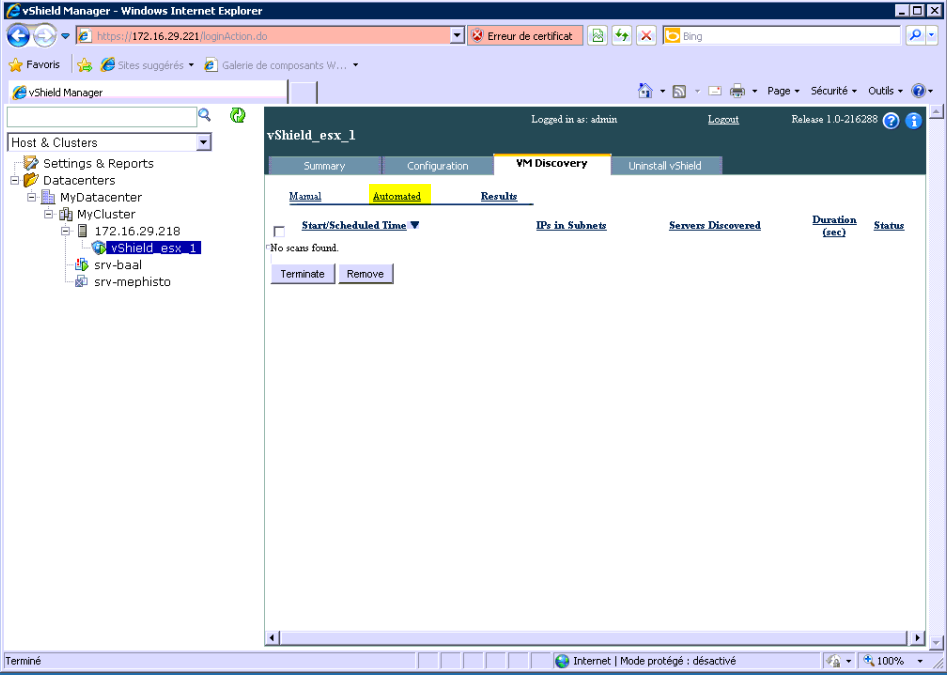Check the select-all scans checkbox
947x675 pixels.
[279, 232]
